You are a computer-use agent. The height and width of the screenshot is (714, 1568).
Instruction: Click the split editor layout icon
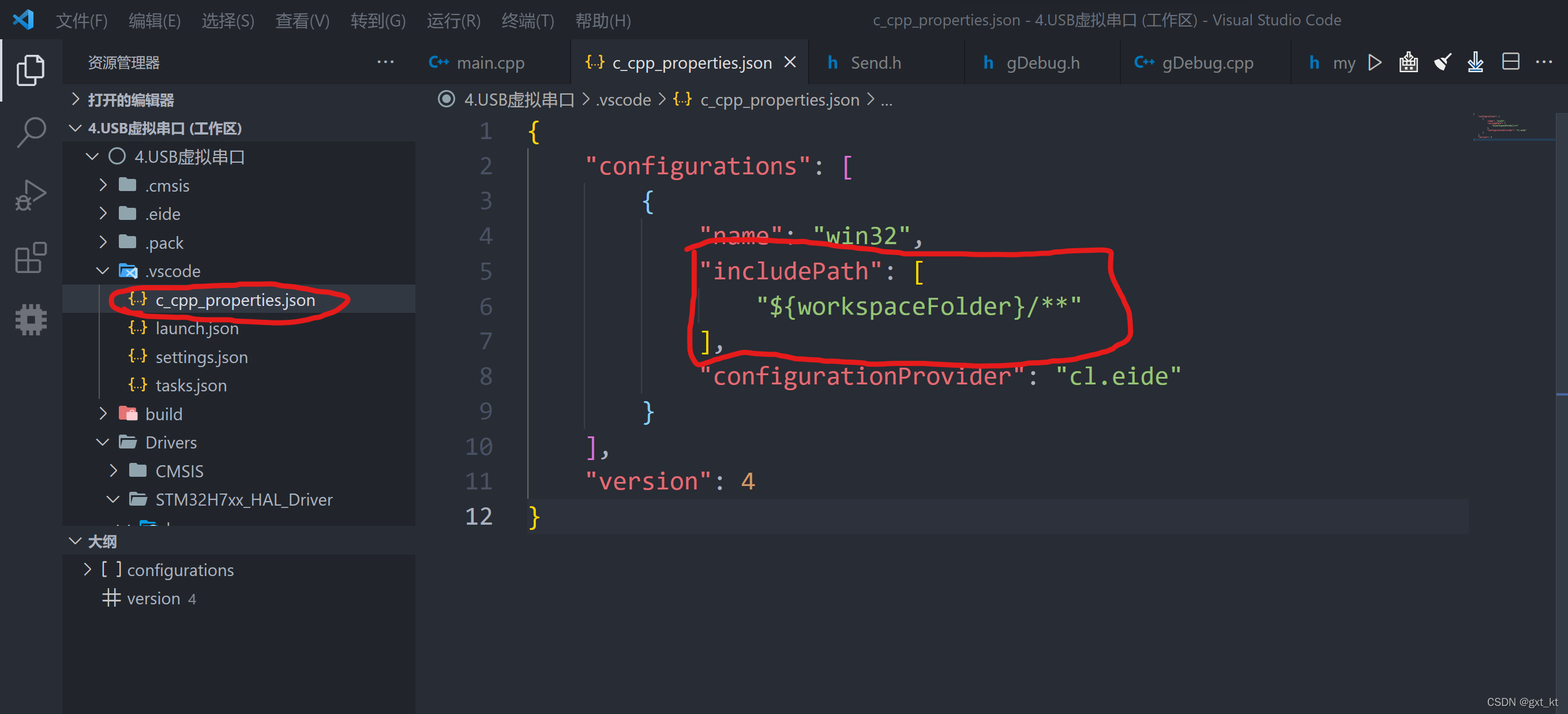click(x=1510, y=63)
